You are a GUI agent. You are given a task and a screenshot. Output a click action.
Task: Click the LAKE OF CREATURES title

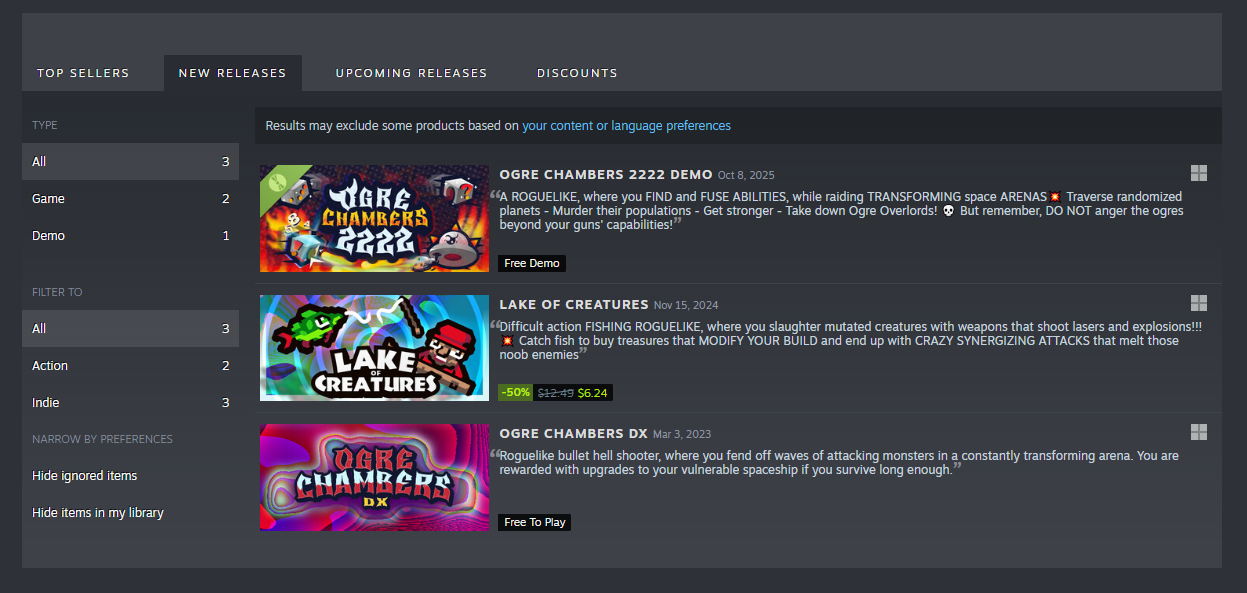point(574,304)
